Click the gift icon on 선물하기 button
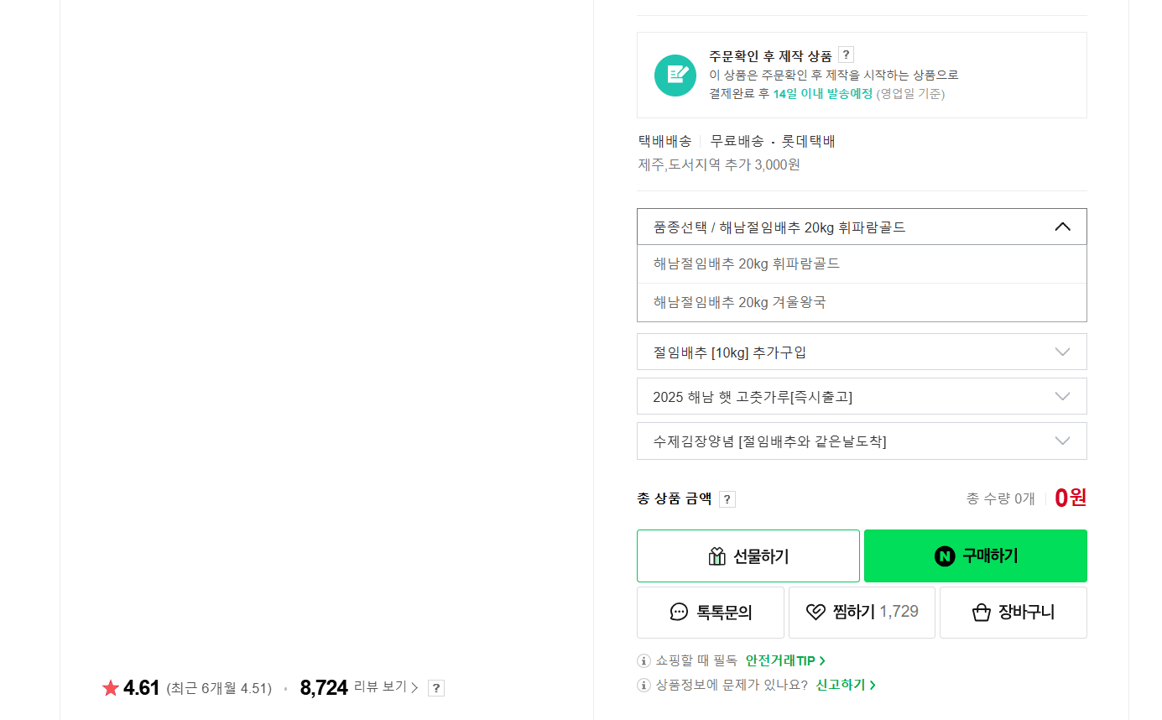Screen dimensions: 1162x720 tap(717, 555)
